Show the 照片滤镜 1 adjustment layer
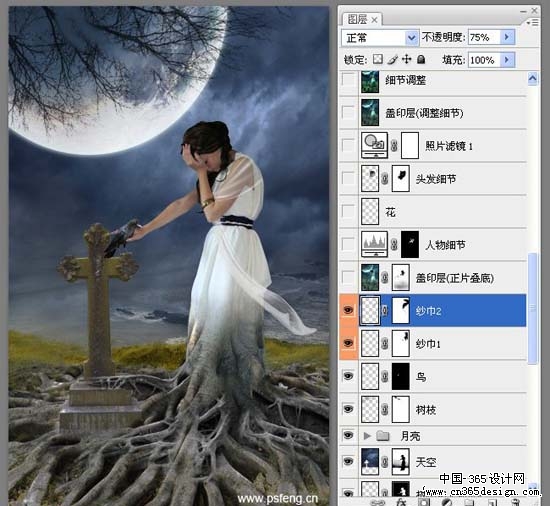This screenshot has height=506, width=550. coord(348,145)
